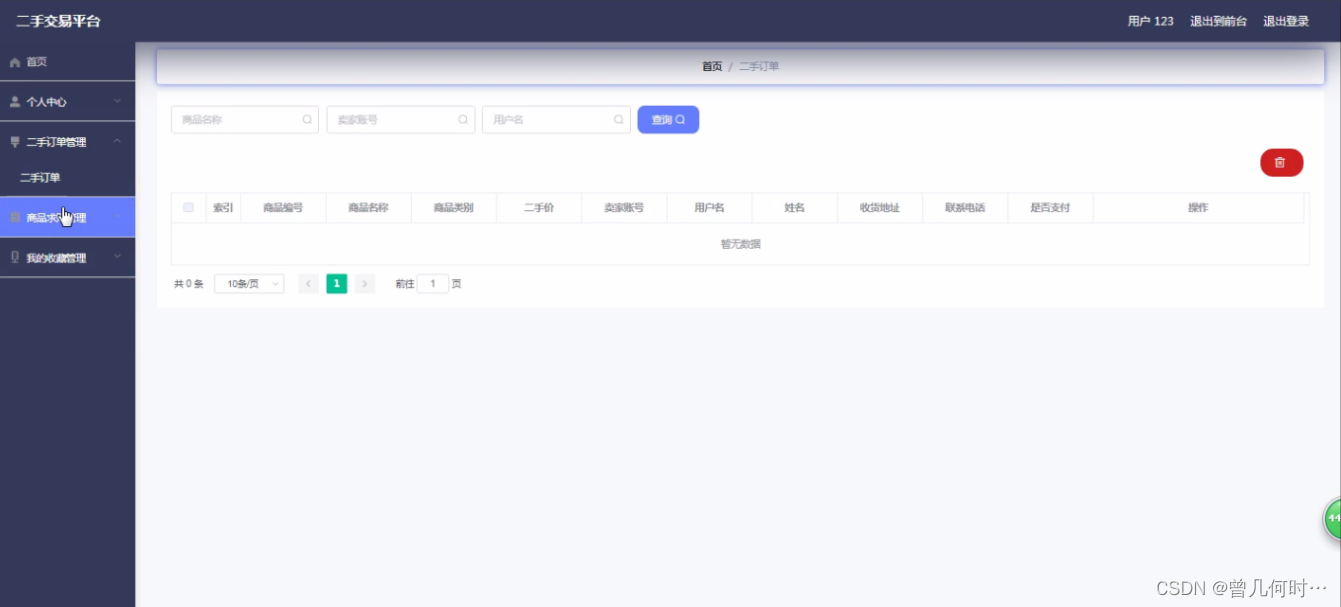Click the 前往 page number input
Screen dimensions: 1341x607
(x=433, y=284)
